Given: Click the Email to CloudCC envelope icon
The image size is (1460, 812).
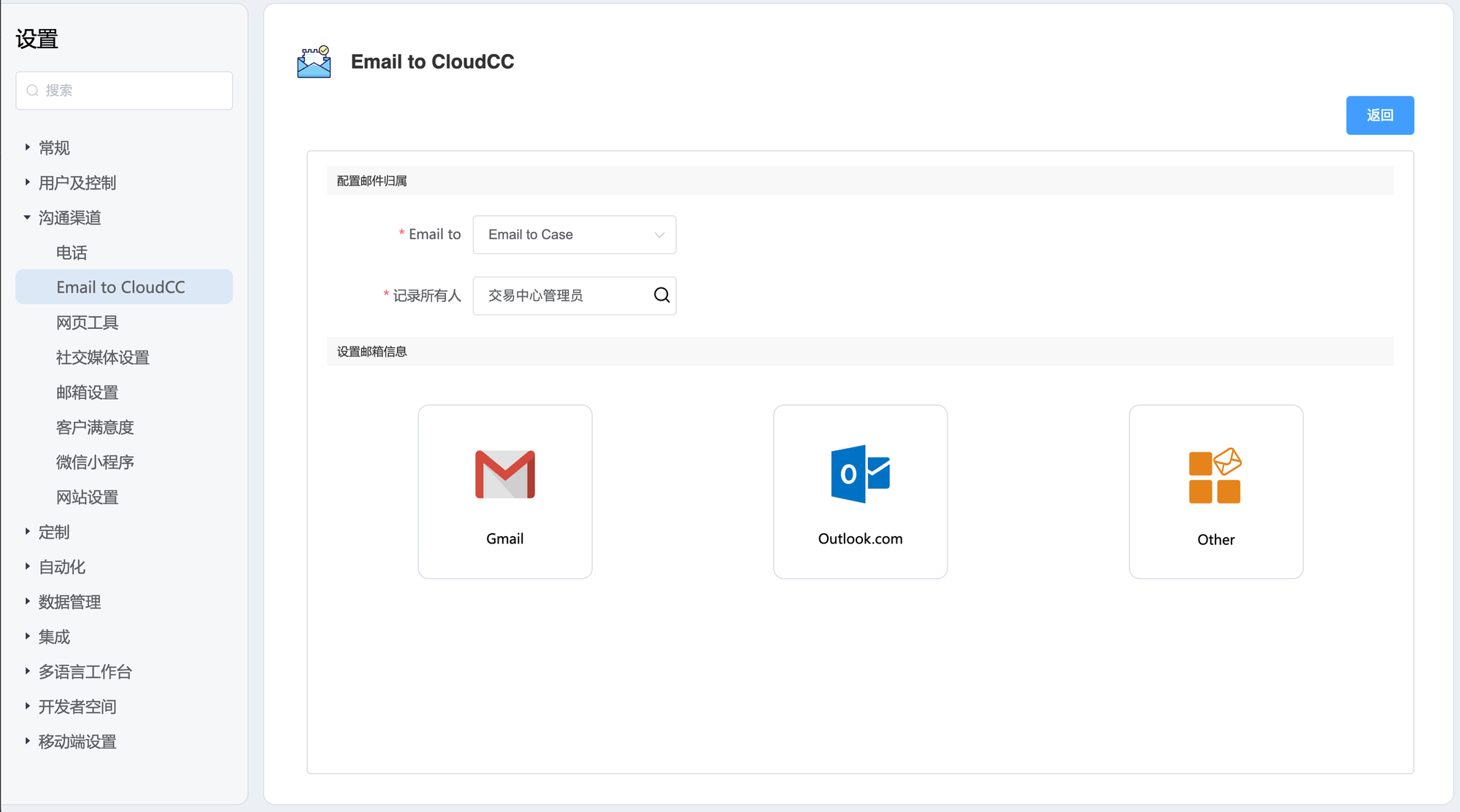Looking at the screenshot, I should click(314, 62).
